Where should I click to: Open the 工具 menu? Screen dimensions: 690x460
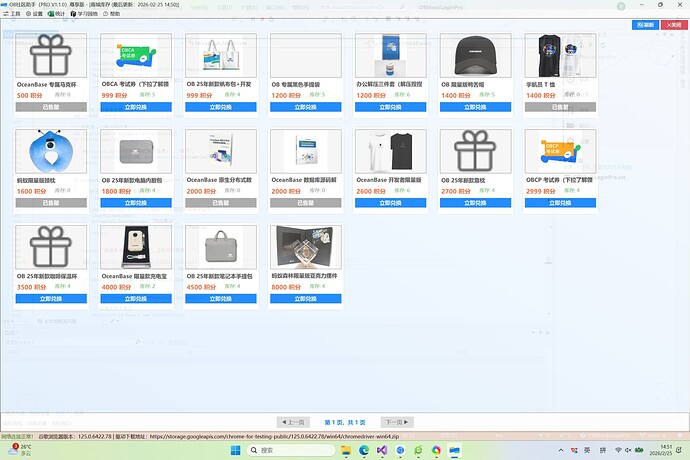[x=15, y=15]
